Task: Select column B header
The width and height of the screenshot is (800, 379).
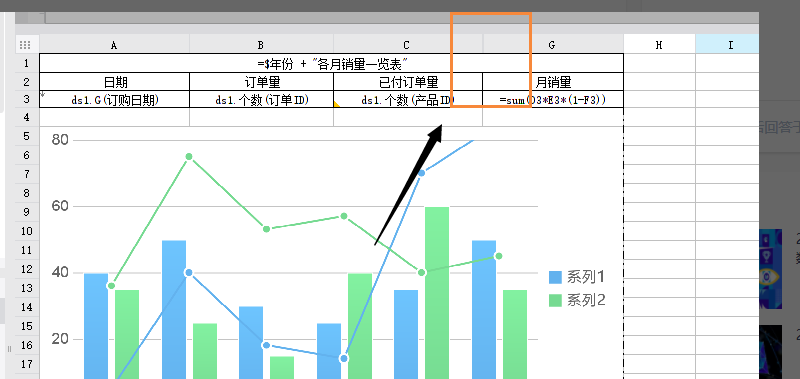Action: [261, 45]
